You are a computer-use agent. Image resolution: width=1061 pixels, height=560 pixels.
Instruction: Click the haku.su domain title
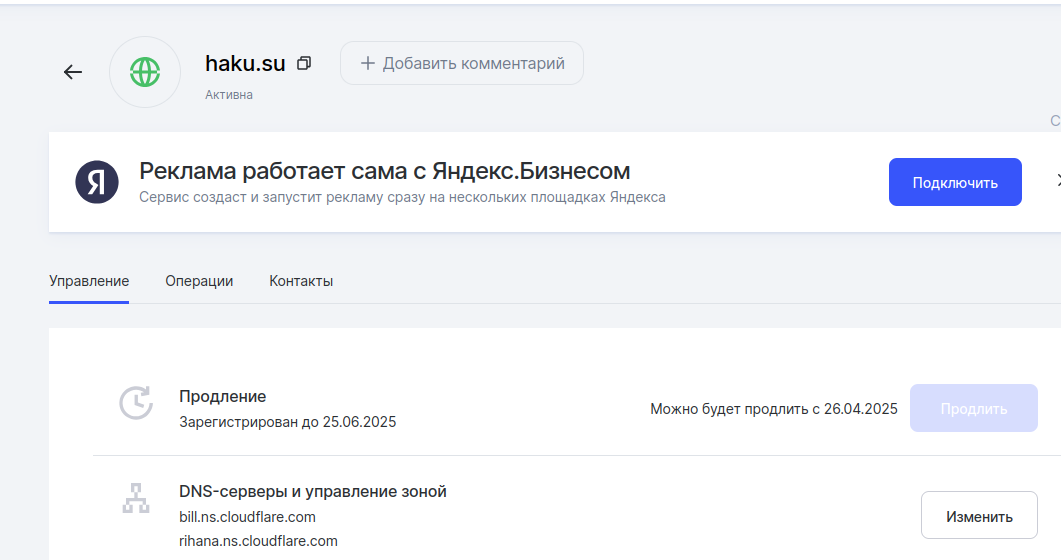[245, 63]
